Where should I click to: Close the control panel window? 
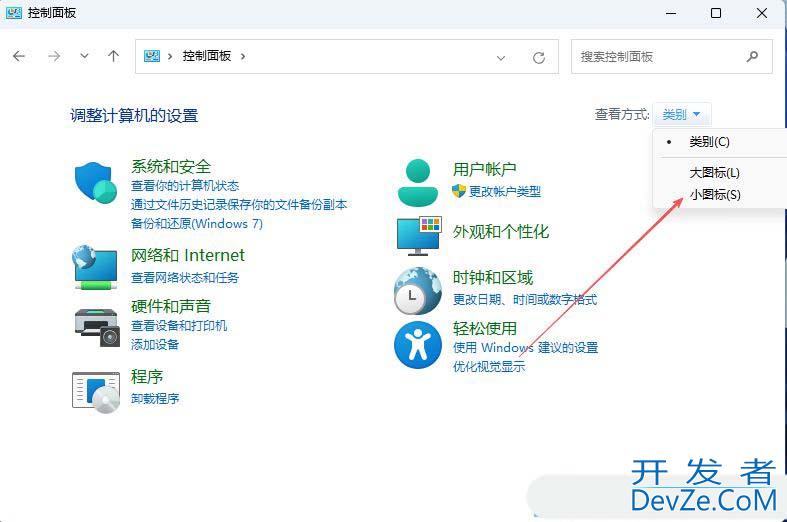click(762, 14)
